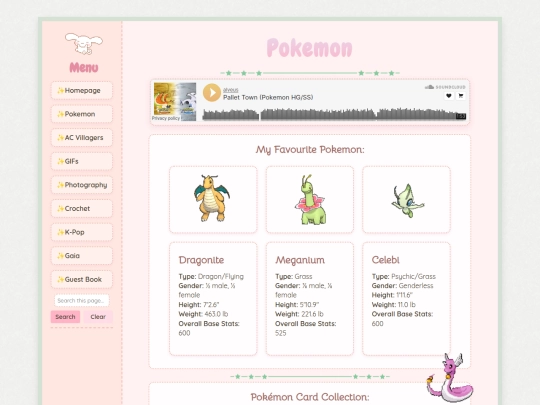The width and height of the screenshot is (540, 405).
Task: Open the SoundCloud Privacy policy link
Action: pyautogui.click(x=166, y=118)
